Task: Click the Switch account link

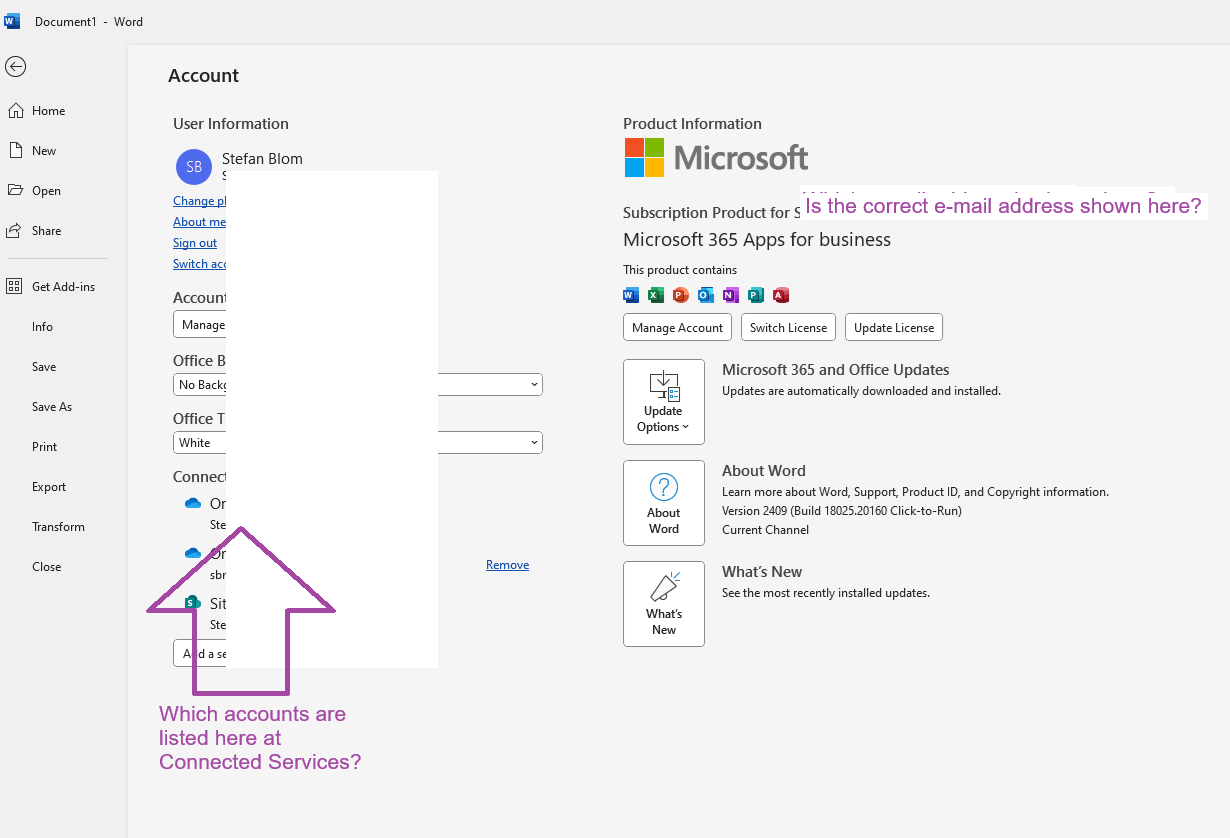Action: click(200, 264)
